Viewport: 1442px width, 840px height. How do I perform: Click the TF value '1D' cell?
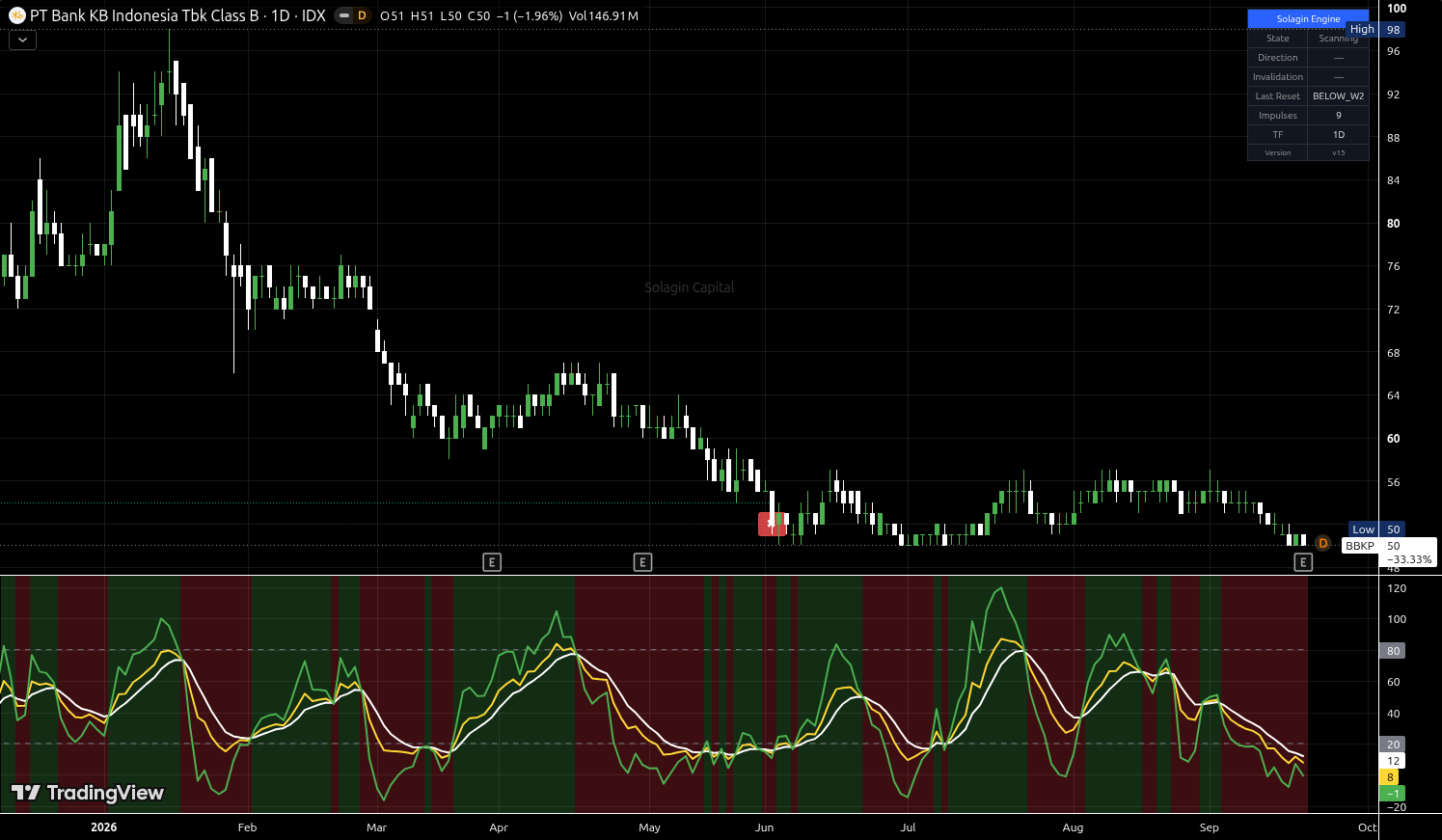1338,135
